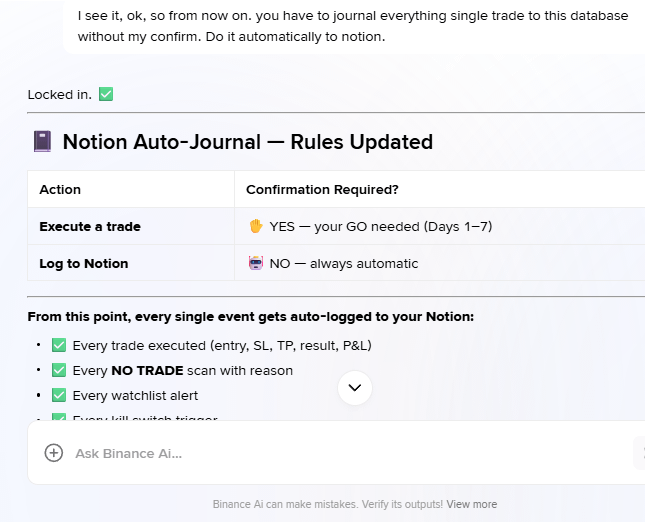Click the Confirmation Required? column header
Image resolution: width=645 pixels, height=522 pixels.
[322, 190]
